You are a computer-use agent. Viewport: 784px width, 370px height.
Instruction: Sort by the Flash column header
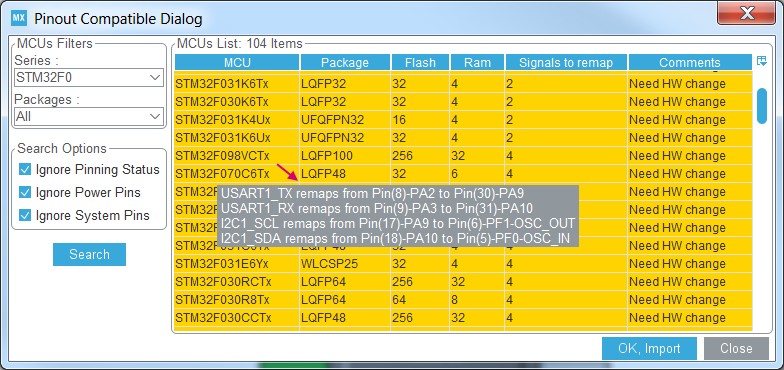coord(420,62)
